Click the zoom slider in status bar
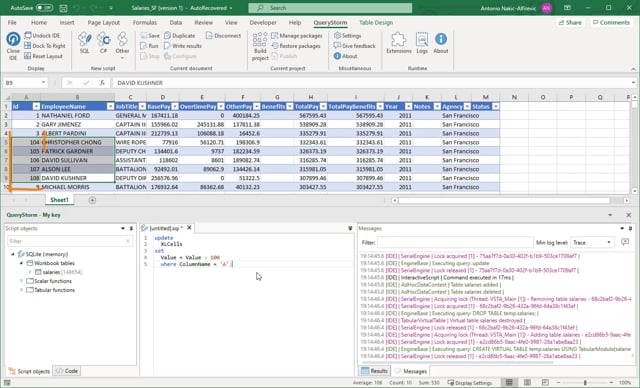The image size is (640, 388). pyautogui.click(x=585, y=383)
